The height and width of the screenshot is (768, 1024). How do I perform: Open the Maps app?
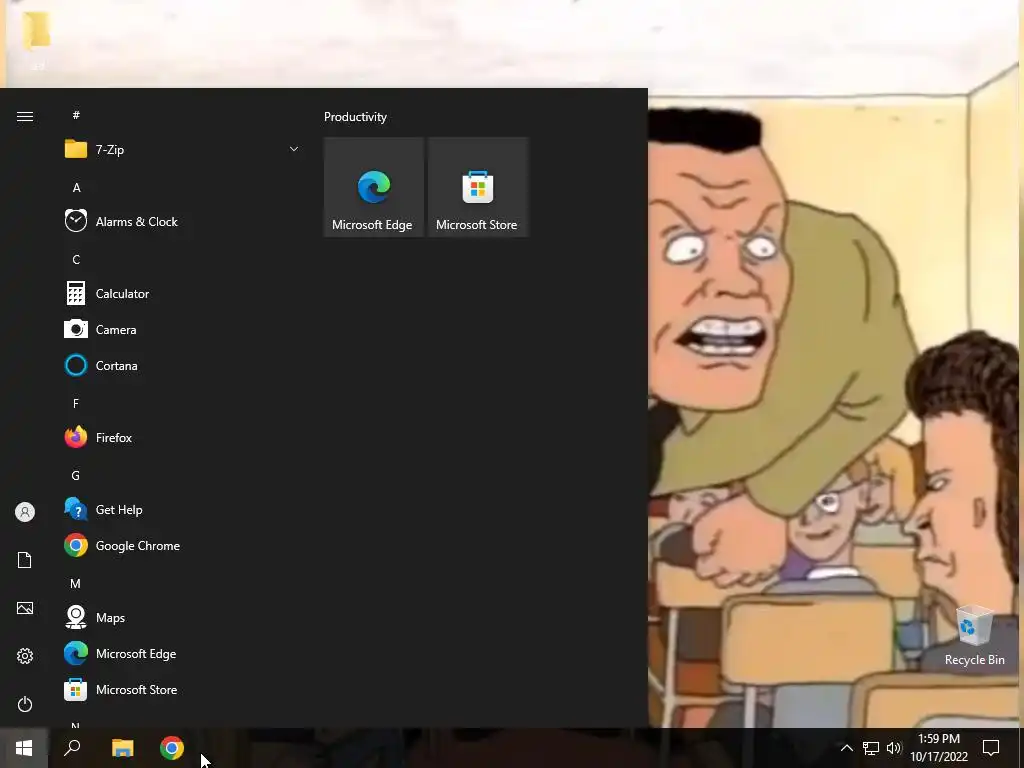coord(182,617)
